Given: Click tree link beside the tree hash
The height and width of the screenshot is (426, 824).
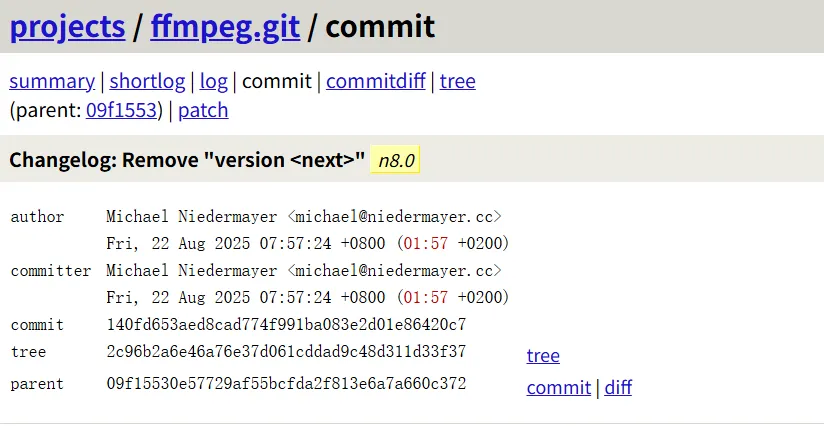Looking at the screenshot, I should (543, 355).
